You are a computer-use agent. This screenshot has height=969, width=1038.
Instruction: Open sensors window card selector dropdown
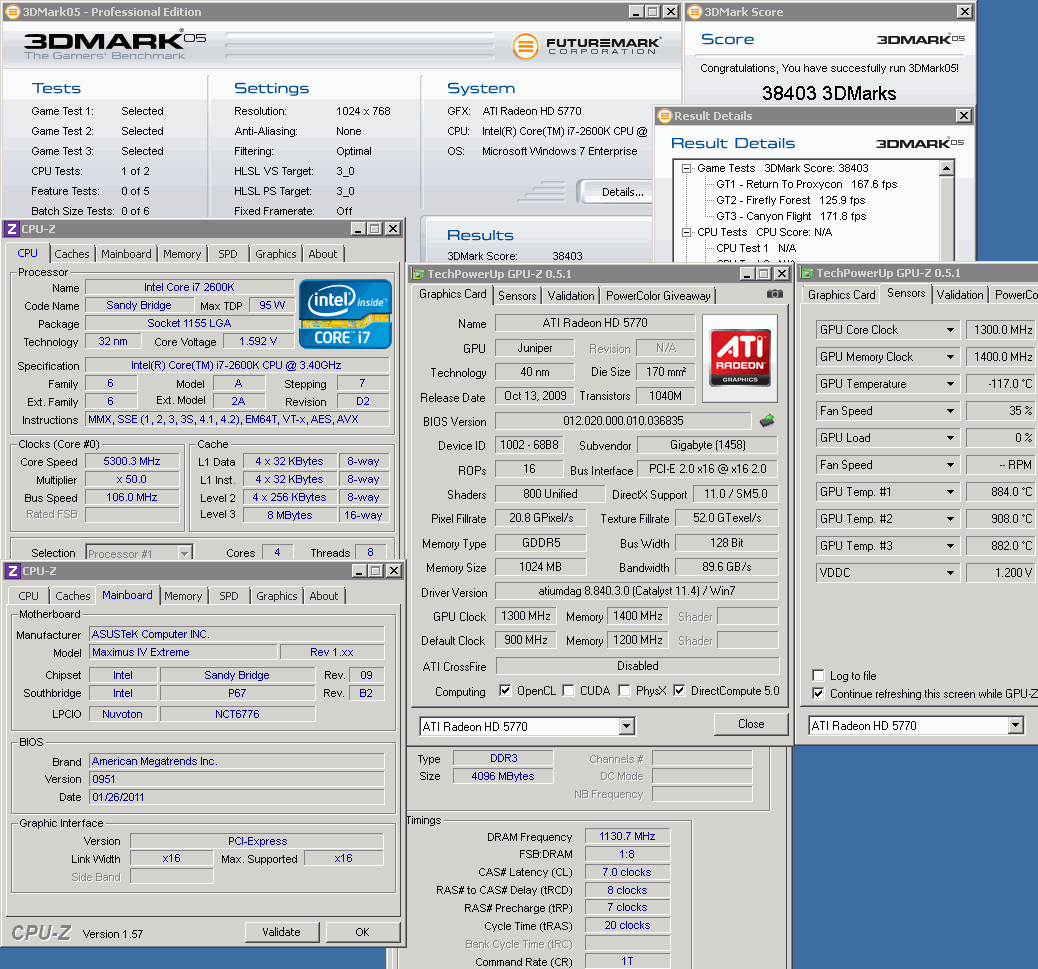pos(1015,725)
